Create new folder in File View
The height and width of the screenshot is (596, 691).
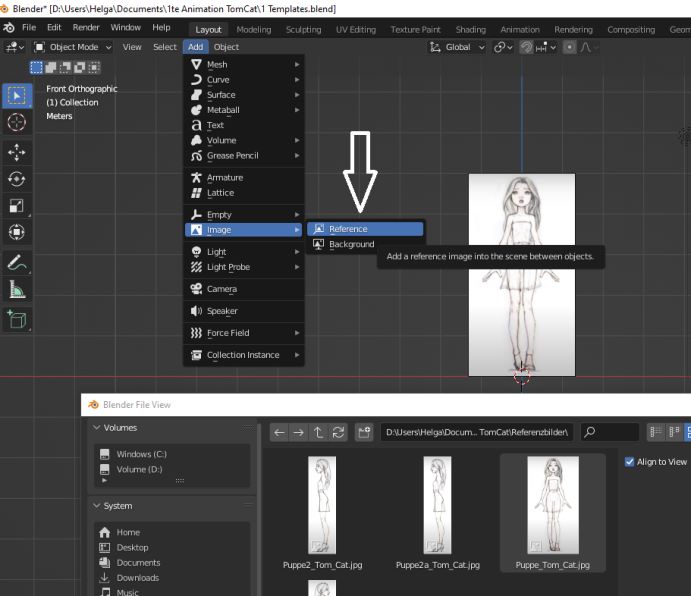pos(364,433)
